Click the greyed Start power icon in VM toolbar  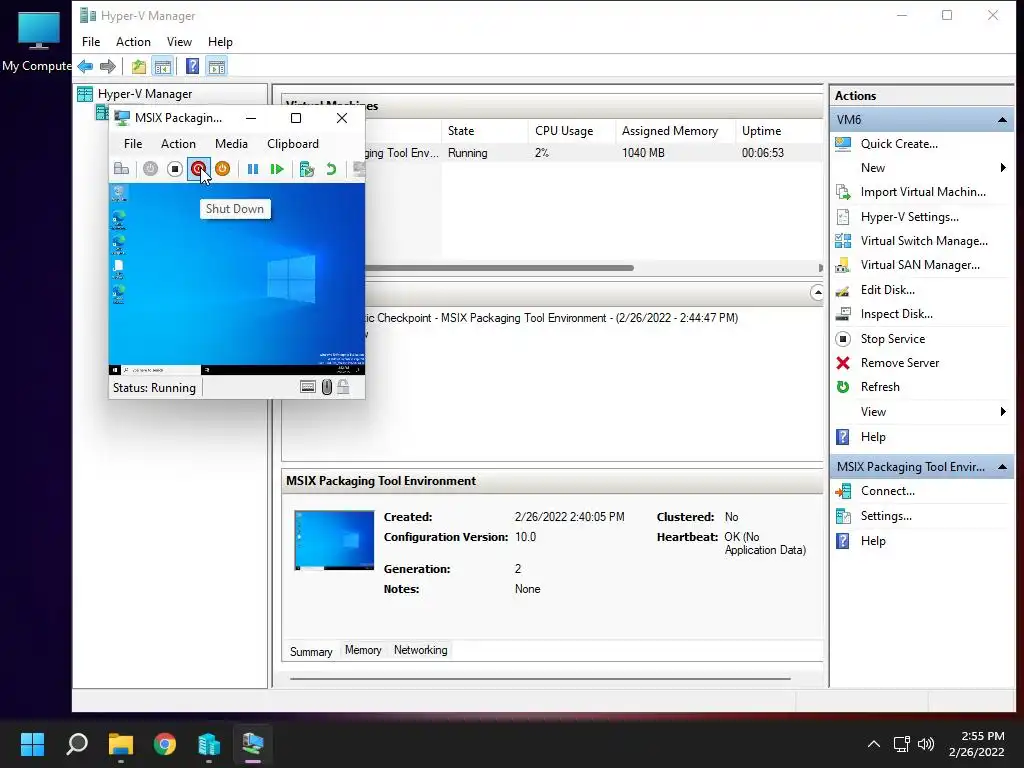(x=150, y=169)
